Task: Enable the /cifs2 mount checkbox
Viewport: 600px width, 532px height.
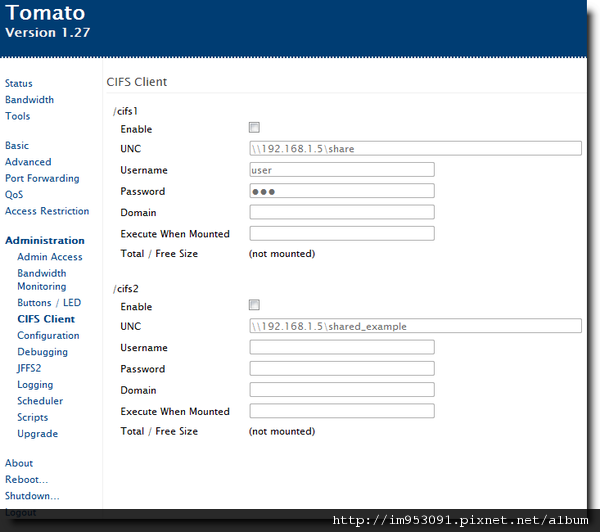Action: tap(254, 305)
